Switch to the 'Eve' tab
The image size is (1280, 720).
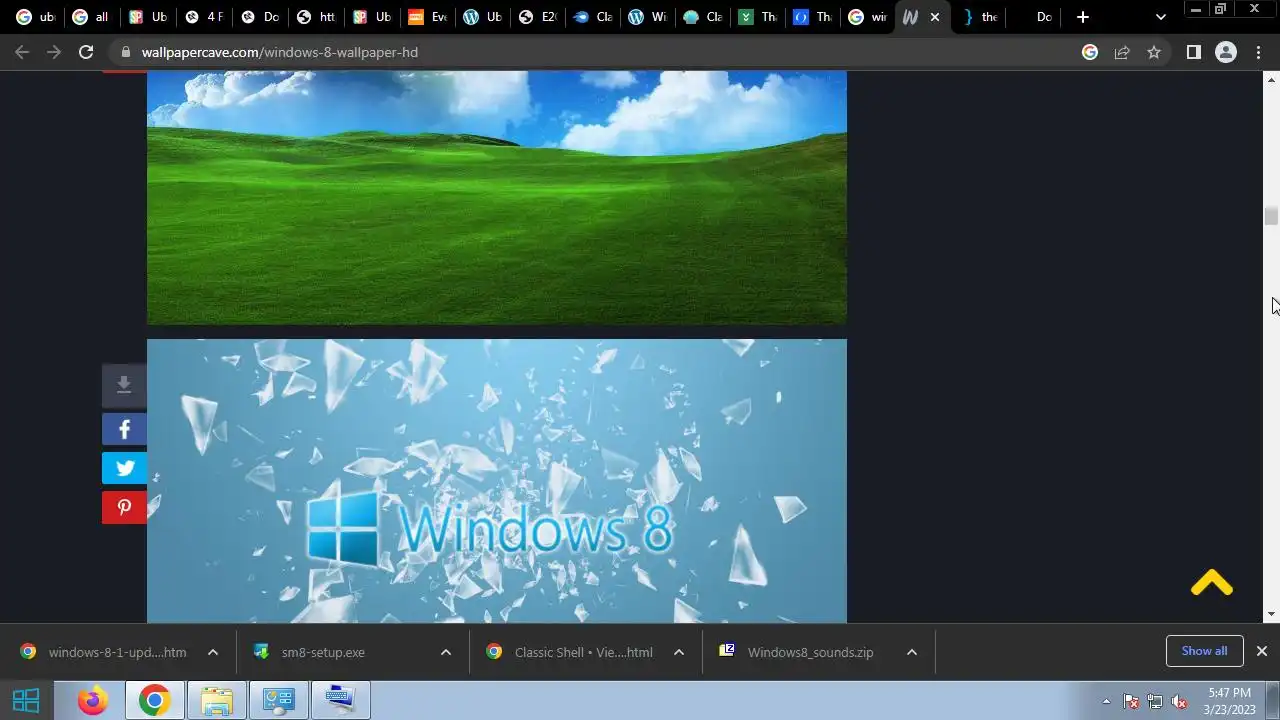click(427, 17)
